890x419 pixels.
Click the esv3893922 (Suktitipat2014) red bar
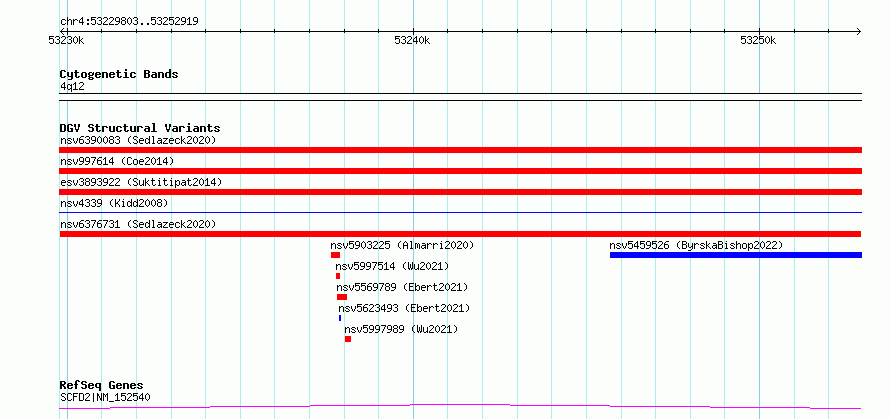(x=460, y=192)
